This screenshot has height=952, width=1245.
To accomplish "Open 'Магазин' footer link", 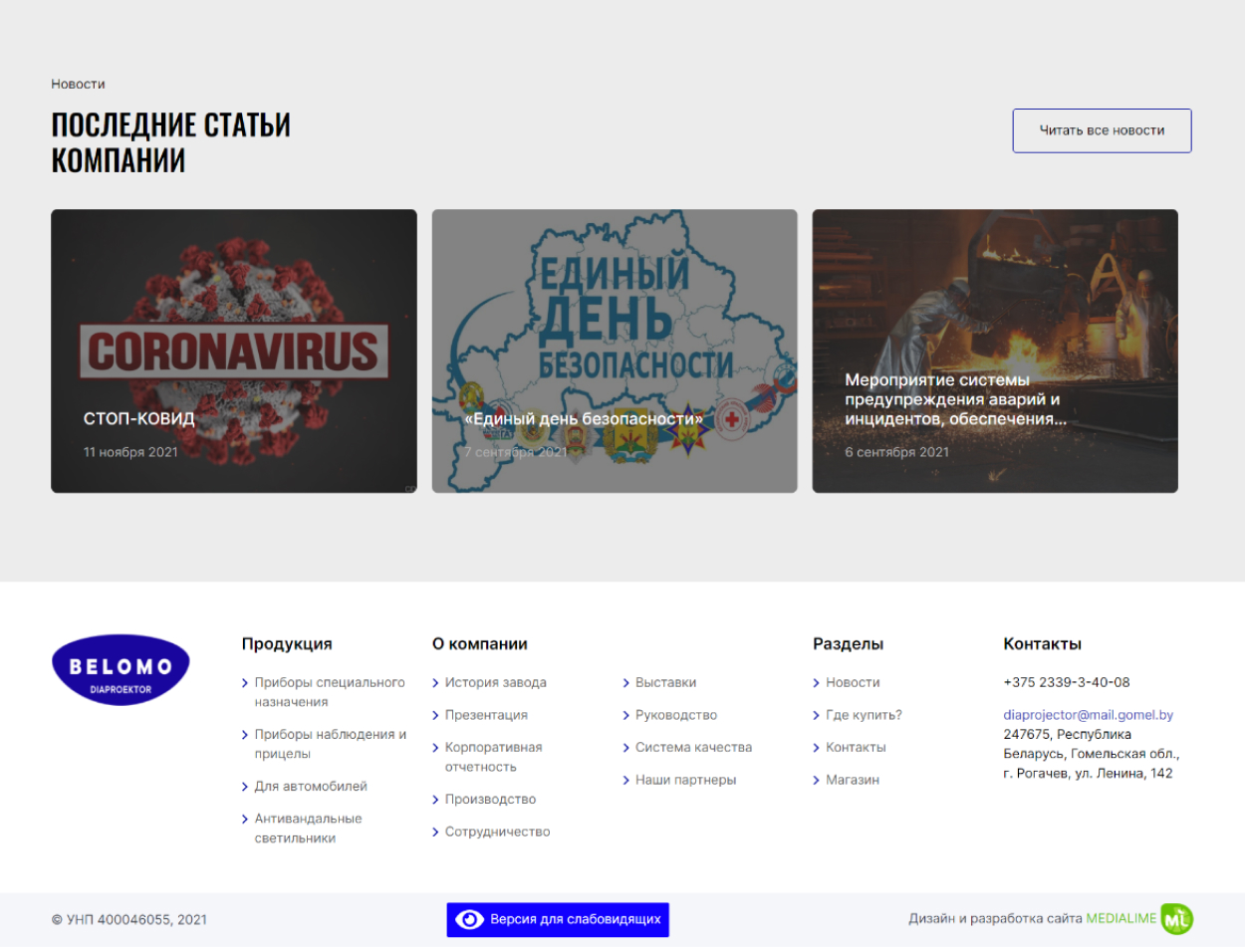I will coord(852,780).
